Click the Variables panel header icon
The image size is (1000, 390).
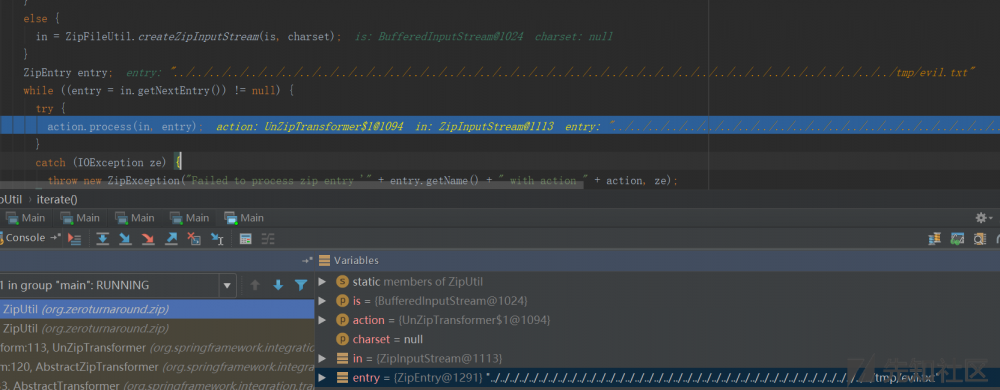click(324, 260)
